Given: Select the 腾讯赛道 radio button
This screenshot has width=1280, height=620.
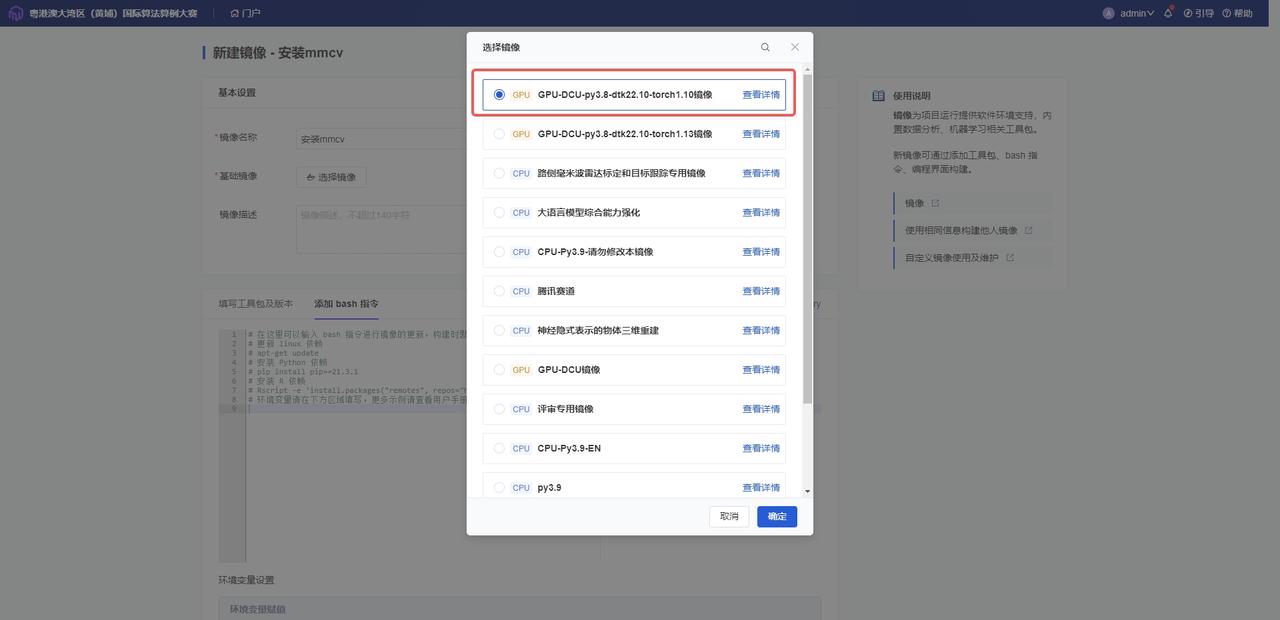Looking at the screenshot, I should 499,291.
